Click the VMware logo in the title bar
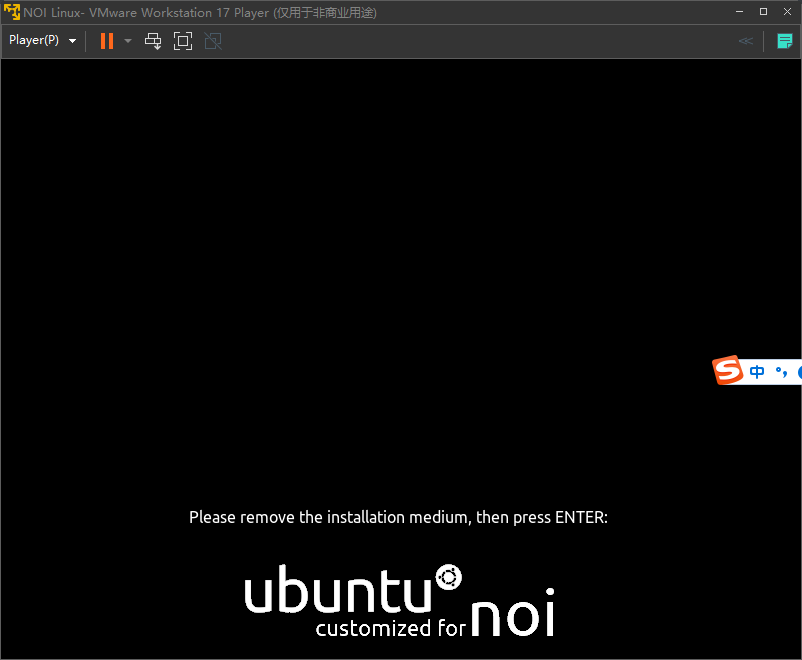The height and width of the screenshot is (660, 802). tap(12, 12)
